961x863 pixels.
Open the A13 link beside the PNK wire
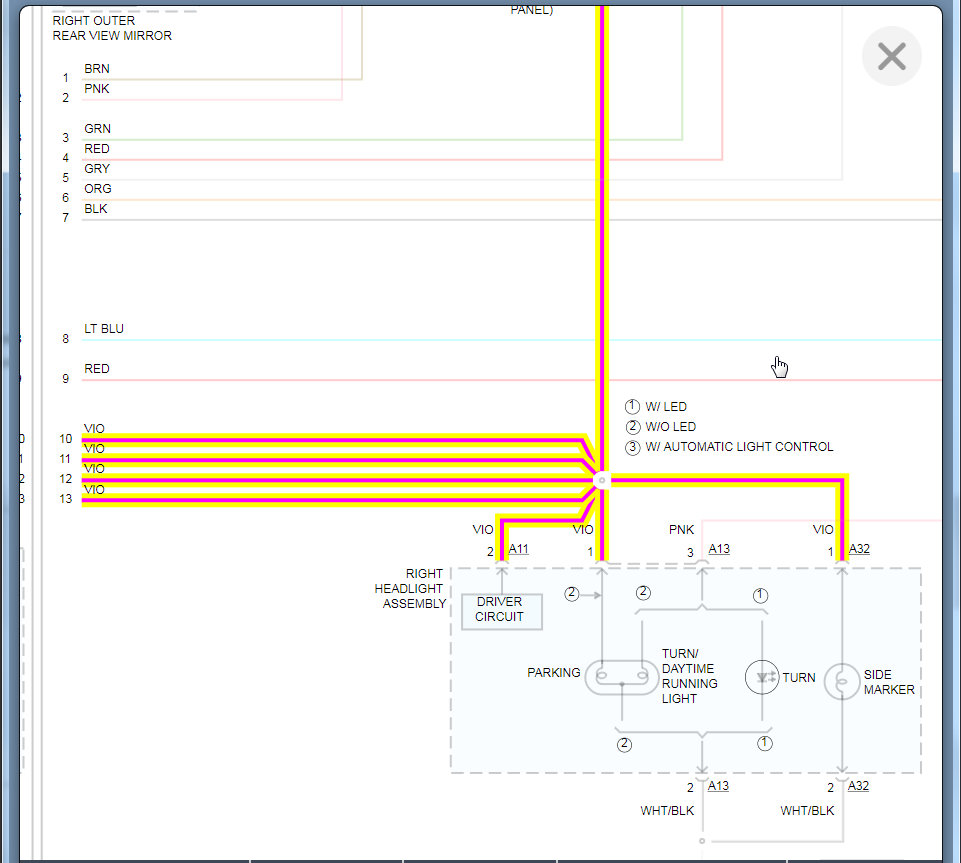coord(719,549)
